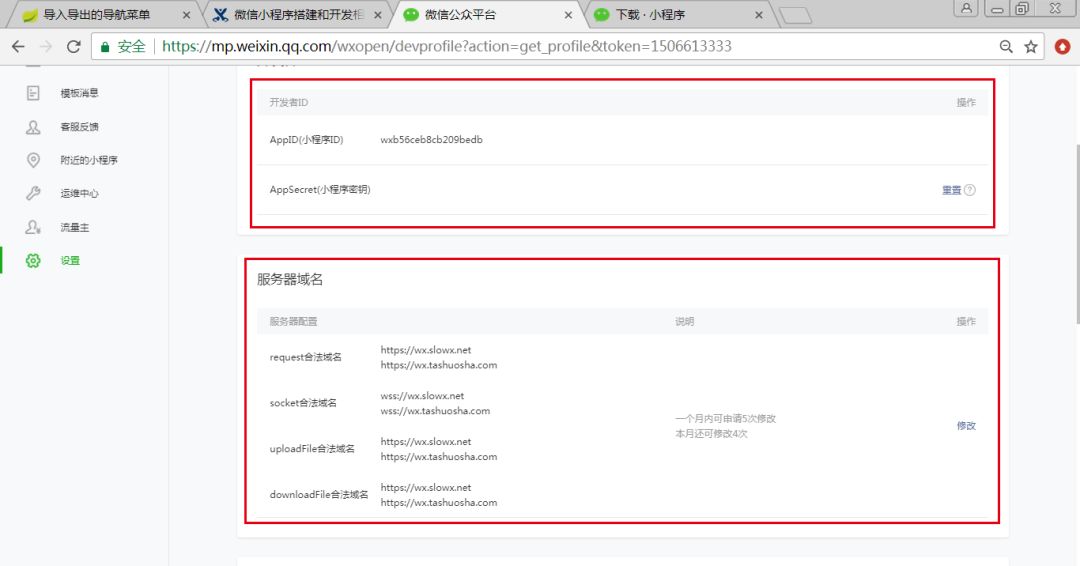Open the 运维中心 menu item
The image size is (1080, 566).
pos(79,193)
